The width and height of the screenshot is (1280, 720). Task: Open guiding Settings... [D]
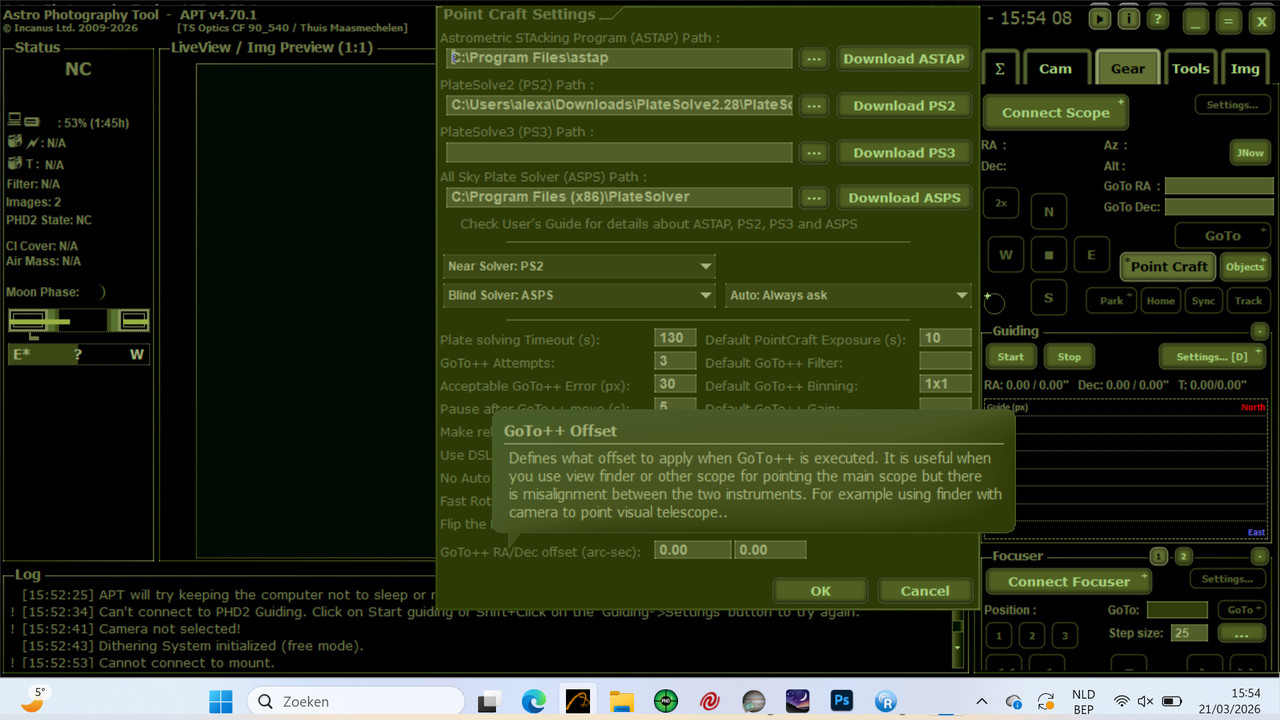click(1212, 357)
